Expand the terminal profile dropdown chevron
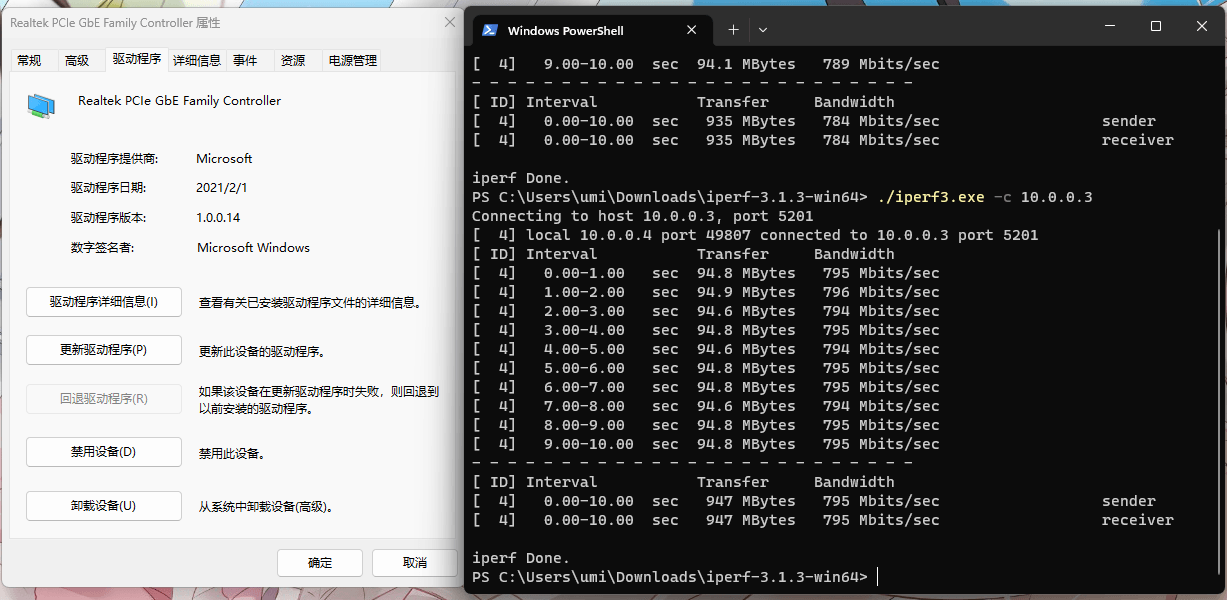The image size is (1227, 600). coord(763,30)
